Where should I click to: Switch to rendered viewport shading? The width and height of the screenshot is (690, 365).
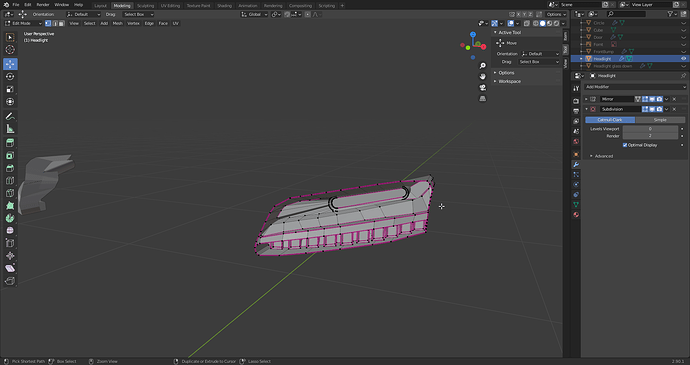coord(557,23)
